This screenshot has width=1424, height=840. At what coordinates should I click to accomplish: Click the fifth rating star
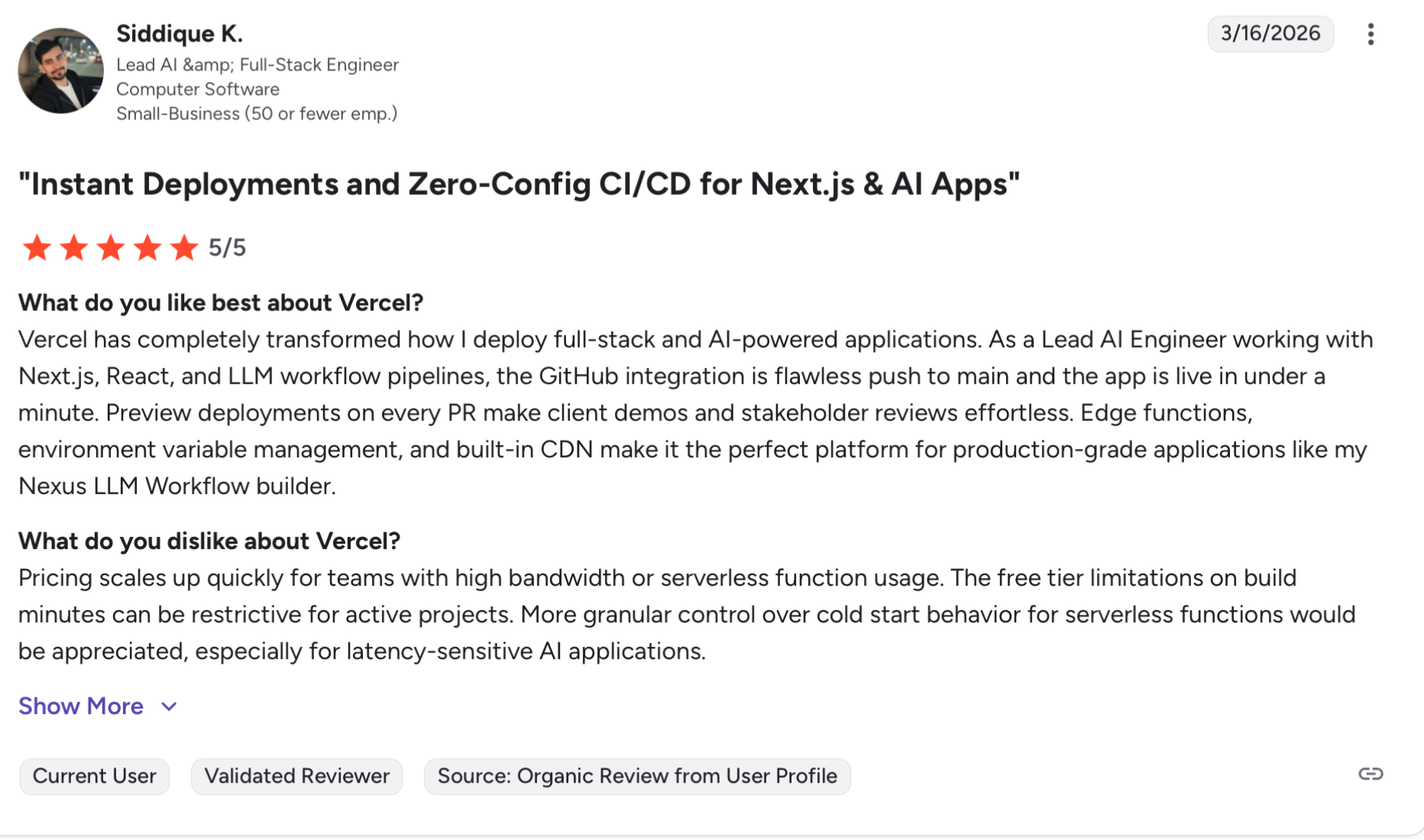[x=184, y=247]
